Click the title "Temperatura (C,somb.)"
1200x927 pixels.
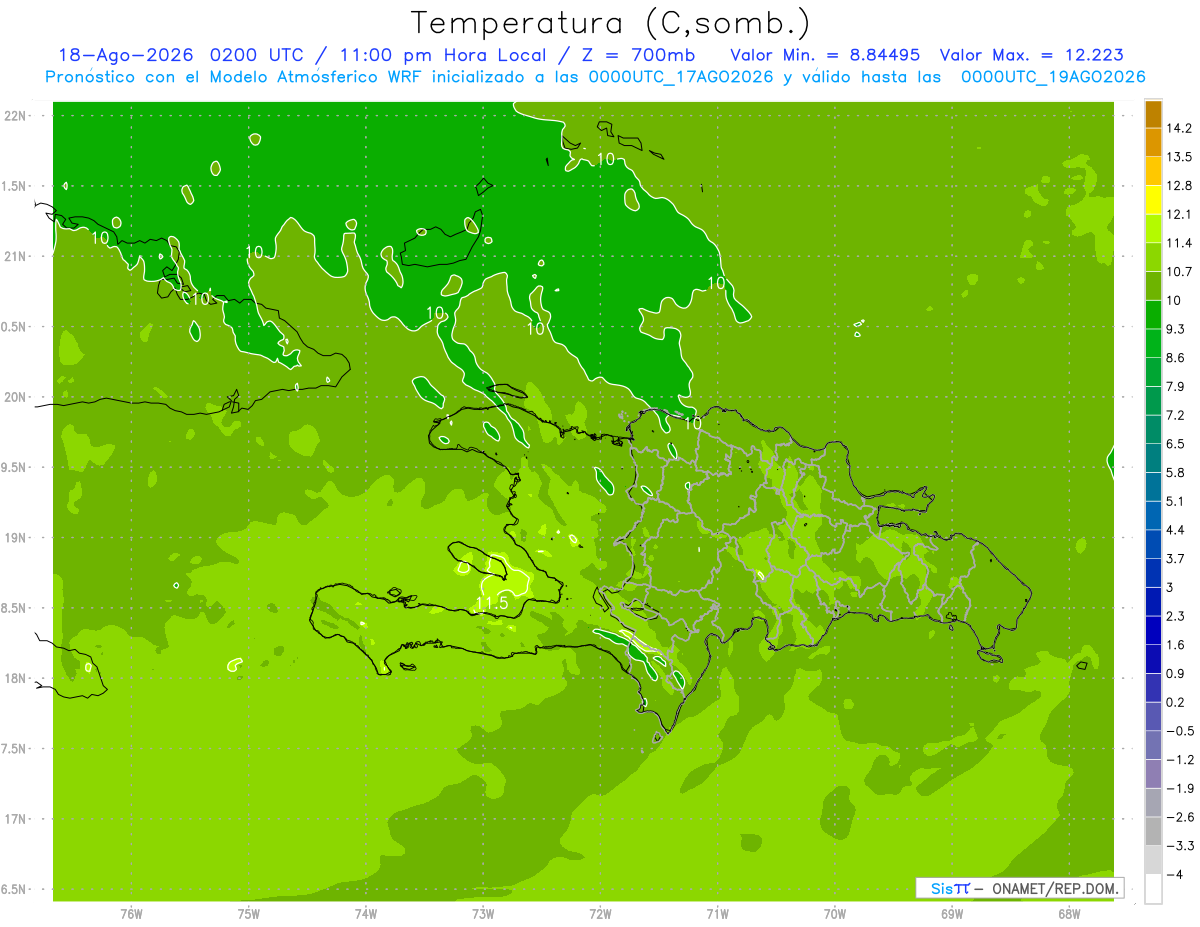click(611, 23)
